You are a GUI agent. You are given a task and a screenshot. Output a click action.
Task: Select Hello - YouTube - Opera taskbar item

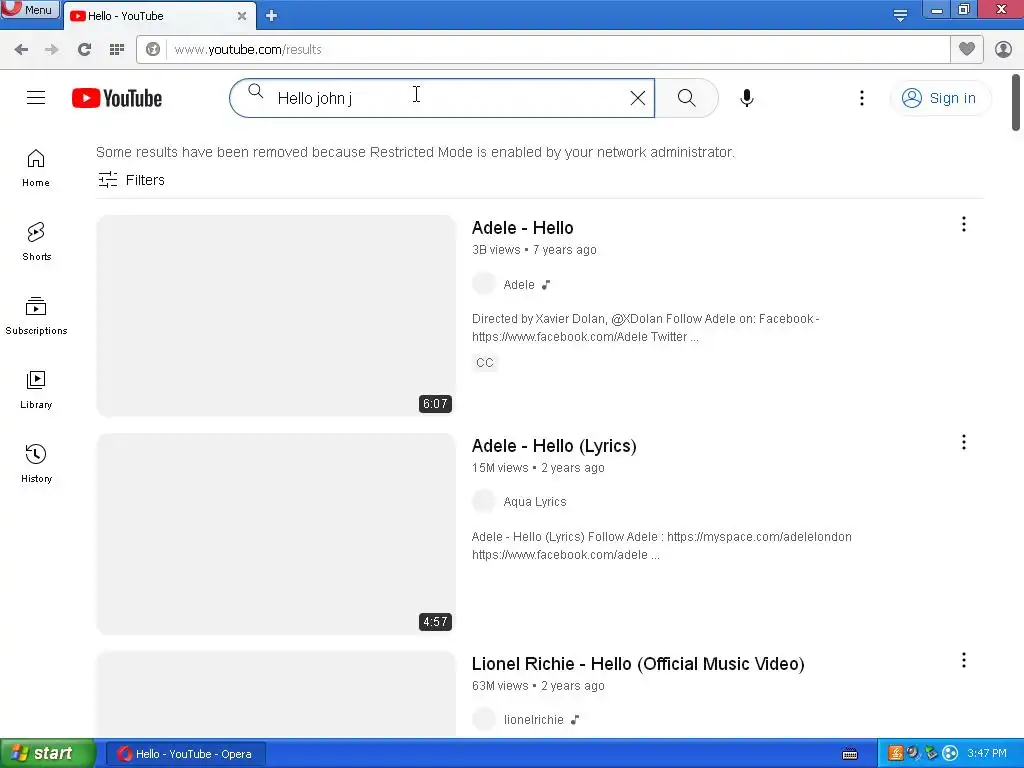click(185, 754)
